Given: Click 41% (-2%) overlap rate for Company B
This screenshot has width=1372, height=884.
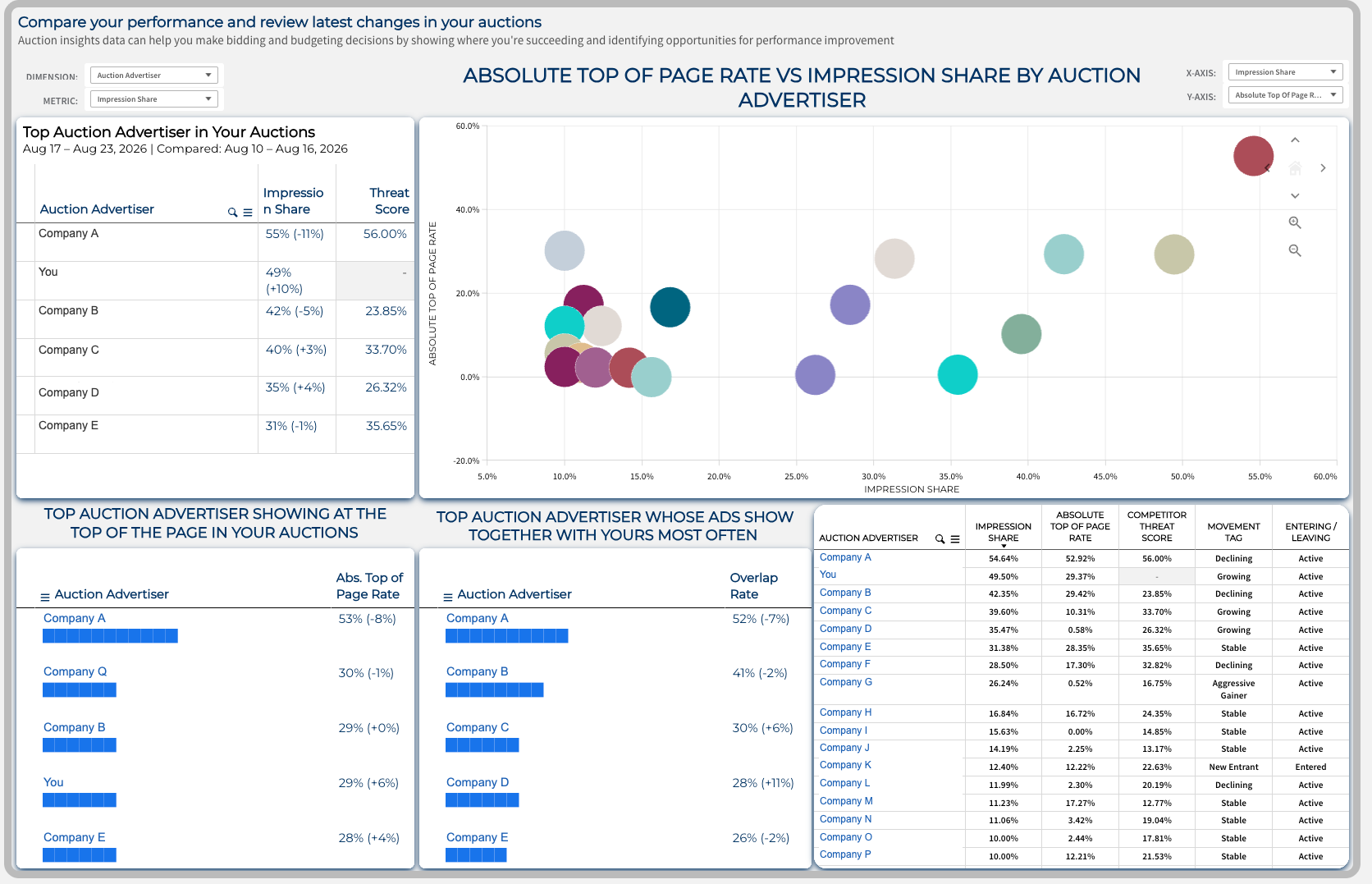Looking at the screenshot, I should point(760,673).
